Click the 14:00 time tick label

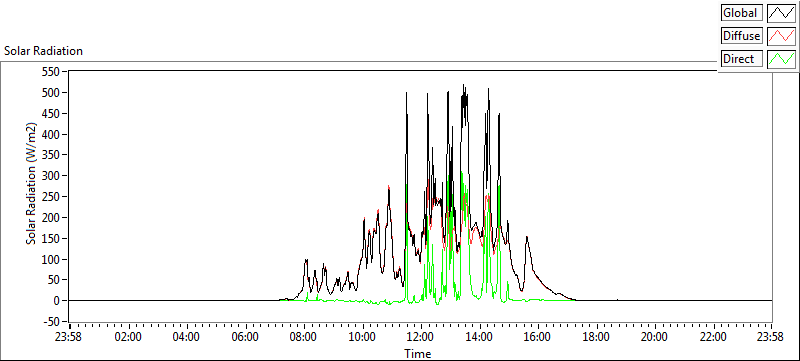[x=479, y=337]
